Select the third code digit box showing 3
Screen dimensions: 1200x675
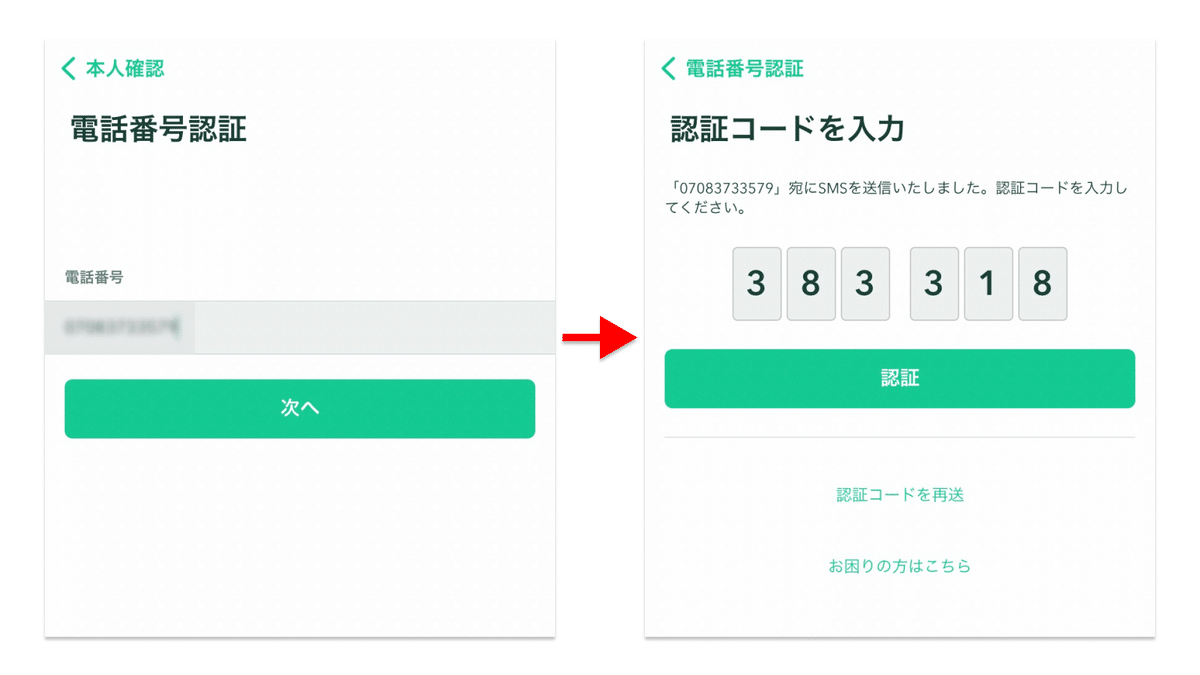(x=865, y=283)
